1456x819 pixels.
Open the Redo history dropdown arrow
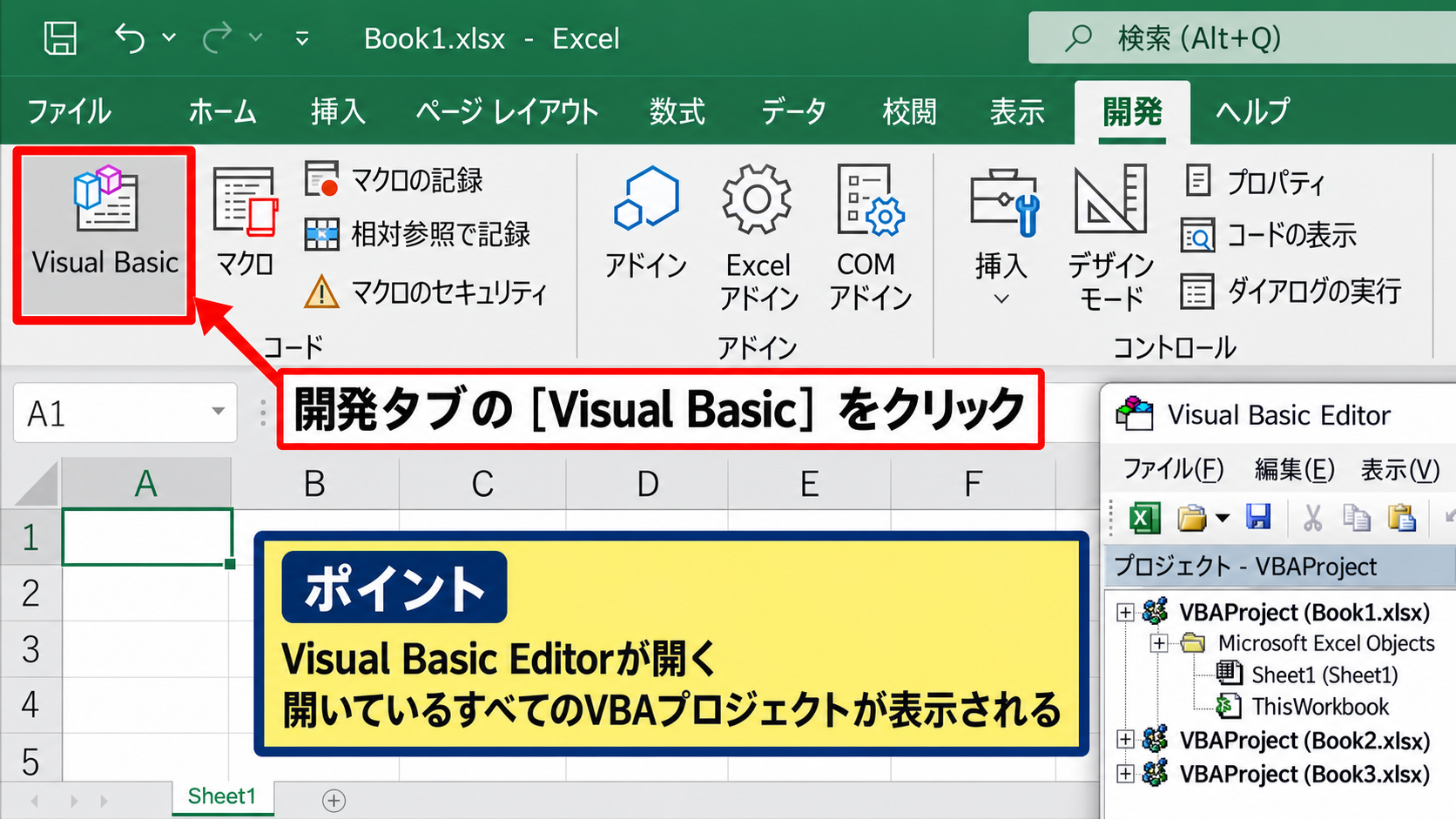click(255, 38)
